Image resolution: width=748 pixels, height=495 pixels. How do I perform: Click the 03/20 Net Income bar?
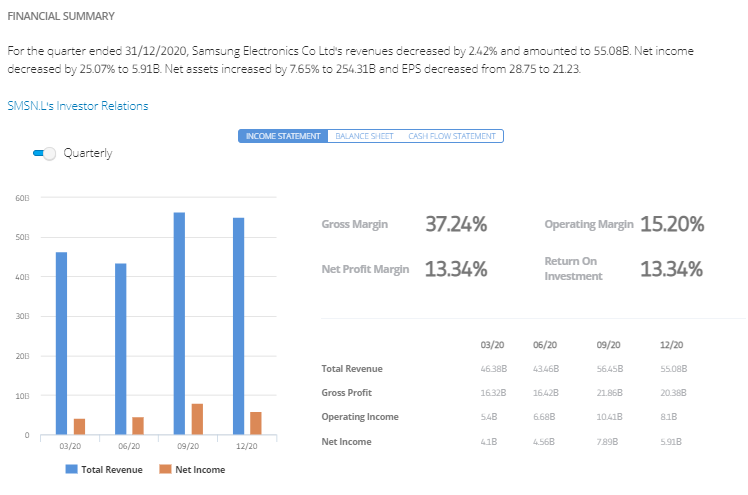tap(80, 427)
